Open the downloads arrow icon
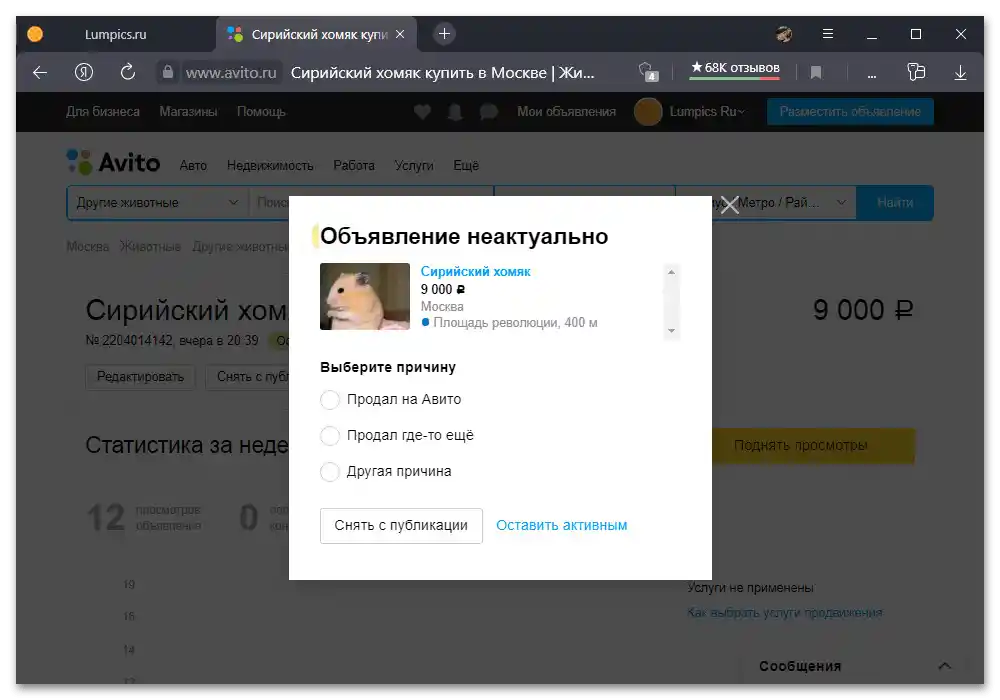The height and width of the screenshot is (700, 1000). tap(960, 73)
